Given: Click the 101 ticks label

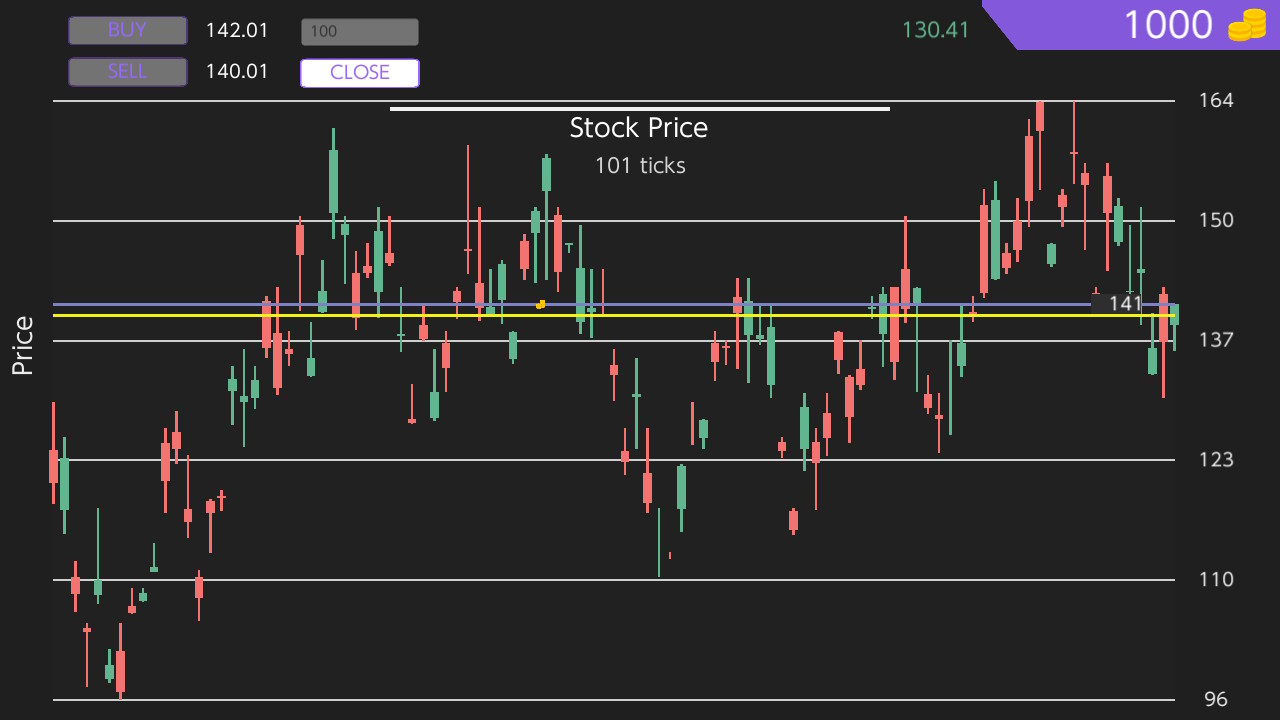Looking at the screenshot, I should point(639,166).
